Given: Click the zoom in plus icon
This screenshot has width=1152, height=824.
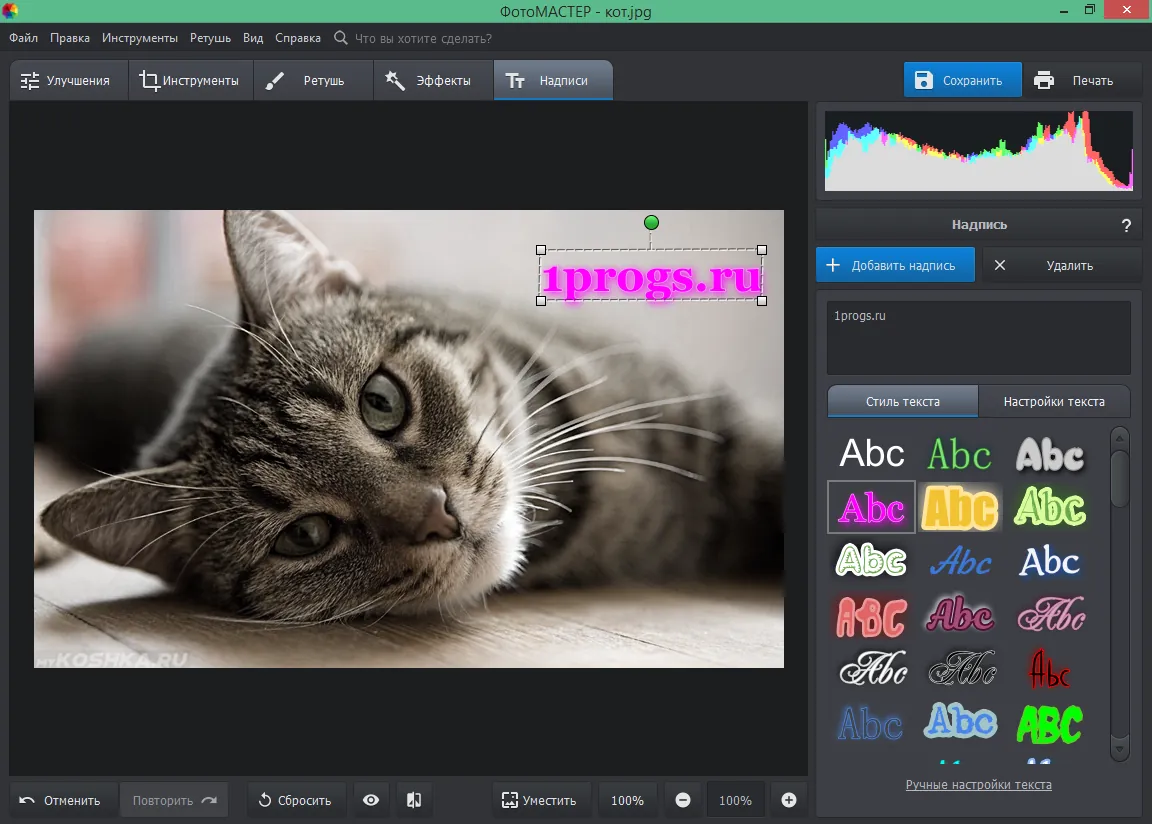Looking at the screenshot, I should [788, 800].
